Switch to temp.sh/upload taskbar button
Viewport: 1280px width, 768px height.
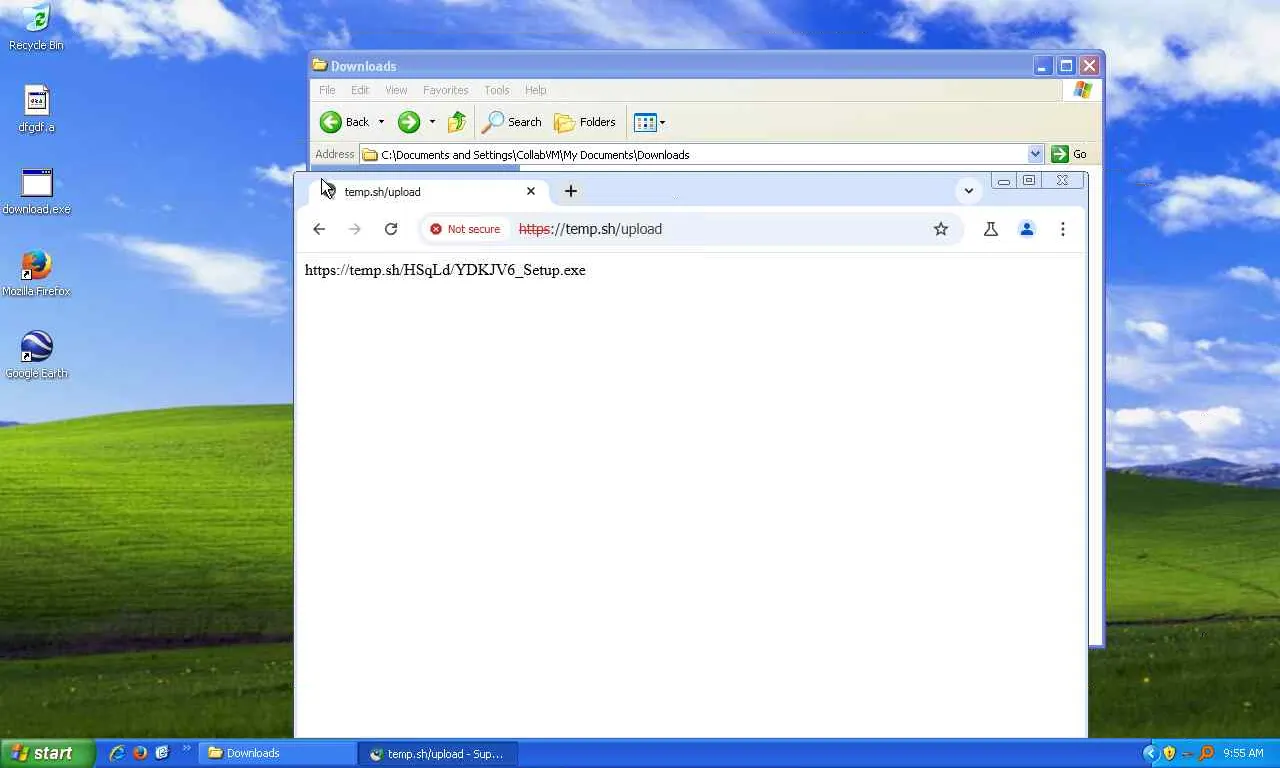tap(440, 753)
